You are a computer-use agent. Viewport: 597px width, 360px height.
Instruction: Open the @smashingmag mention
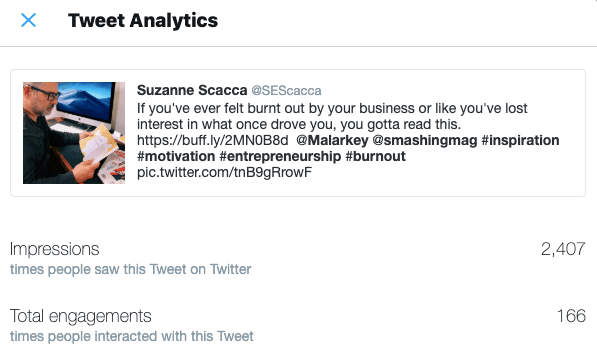pyautogui.click(x=425, y=140)
